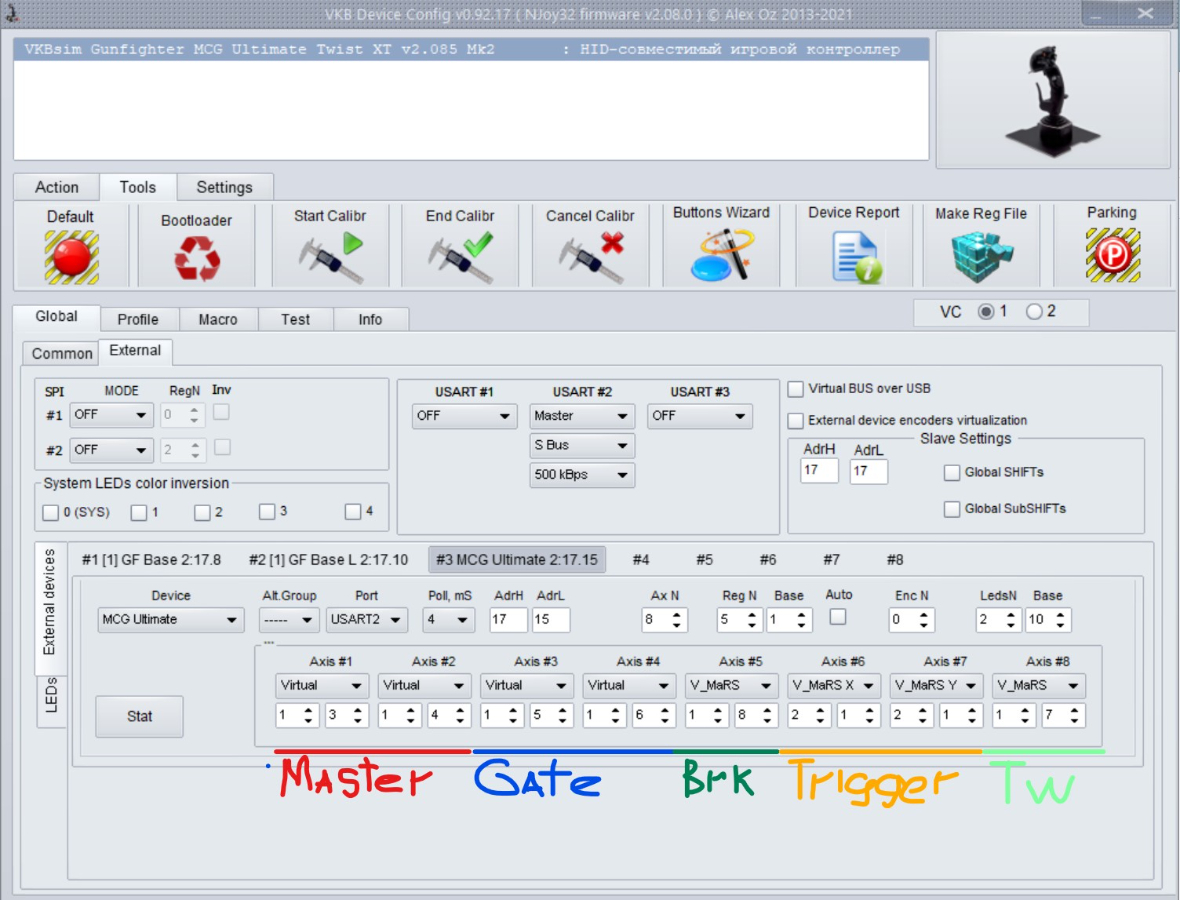Click the Make Reg File cube icon
1180x900 pixels.
point(981,257)
